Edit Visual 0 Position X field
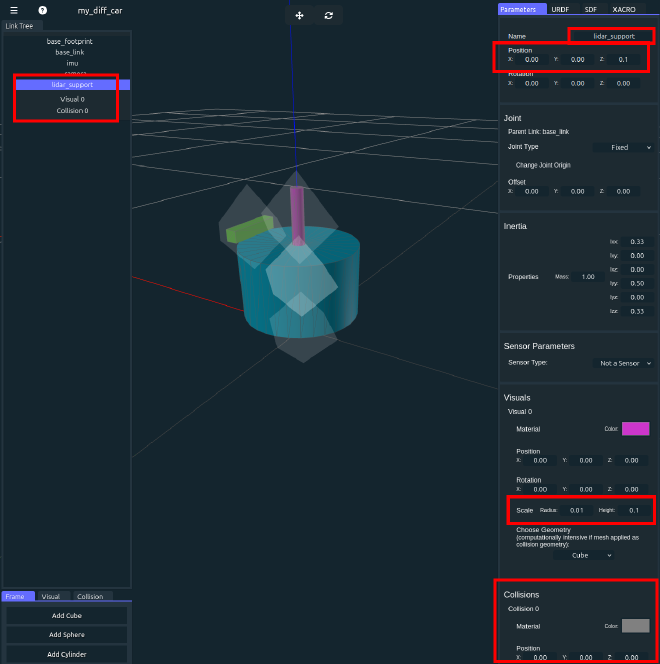 [540, 460]
